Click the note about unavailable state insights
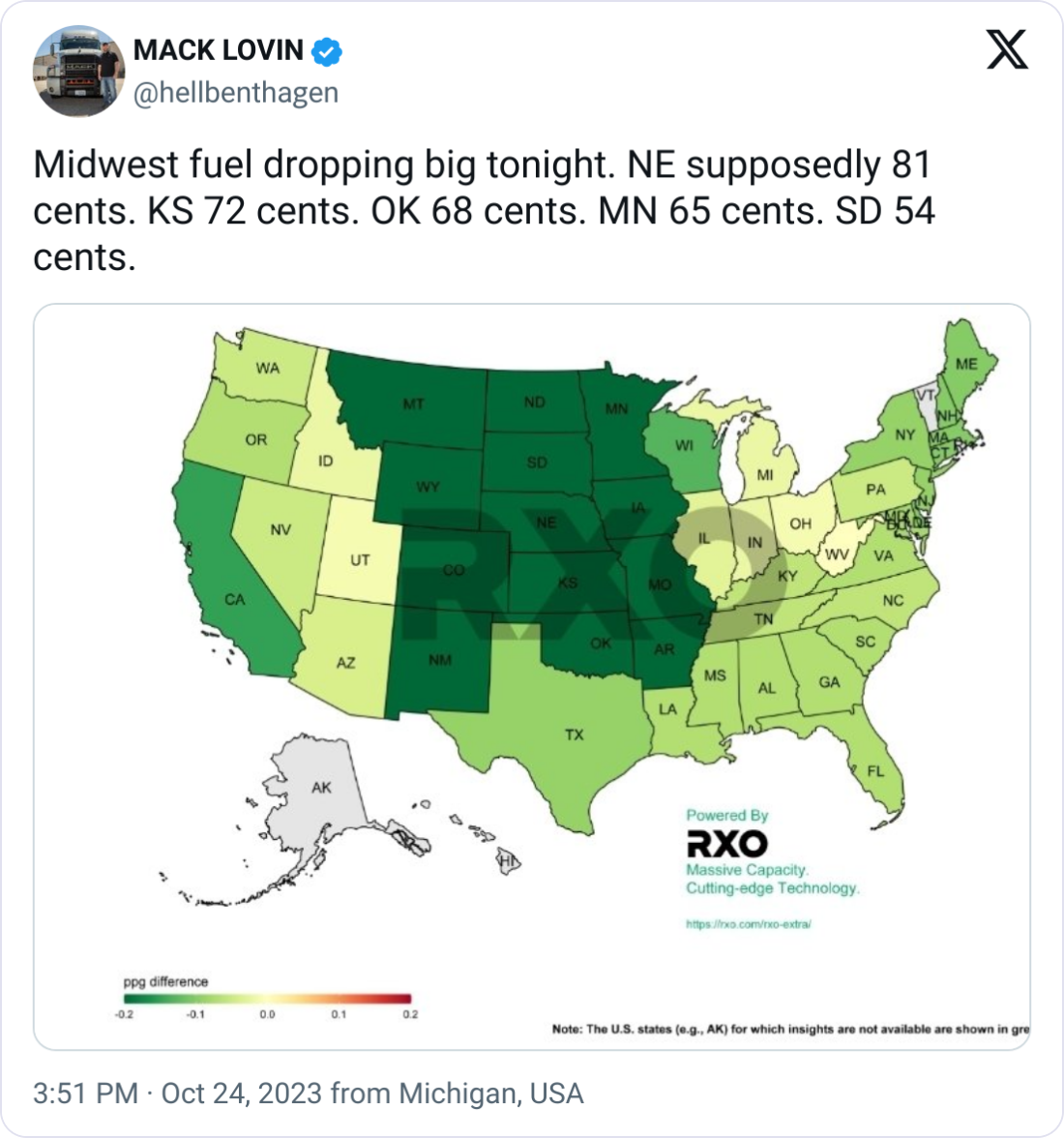The image size is (1064, 1138). click(x=789, y=1029)
